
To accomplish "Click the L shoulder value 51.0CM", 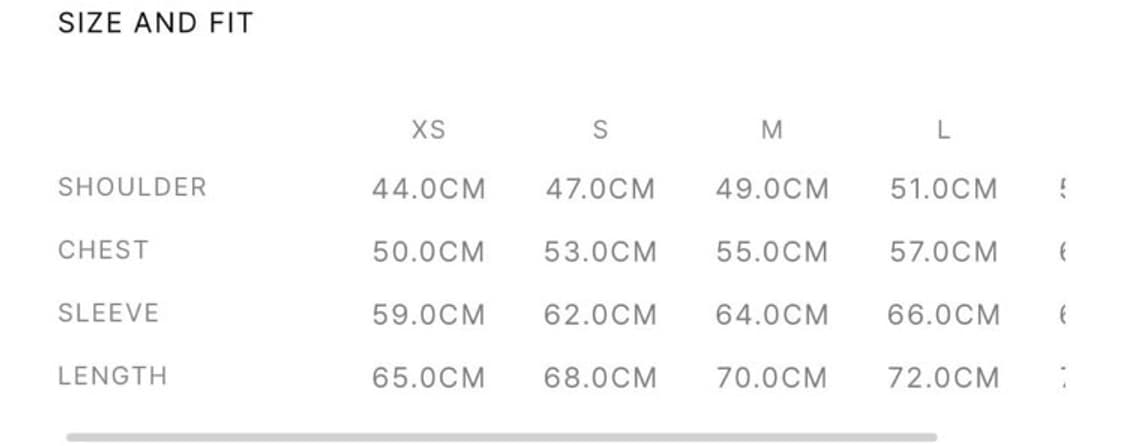I will (943, 189).
